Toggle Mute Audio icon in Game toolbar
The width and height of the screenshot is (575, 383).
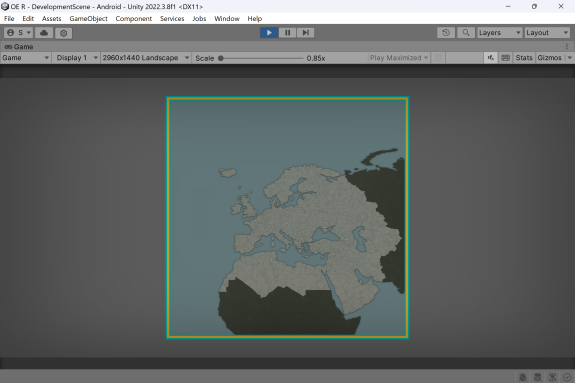(491, 58)
